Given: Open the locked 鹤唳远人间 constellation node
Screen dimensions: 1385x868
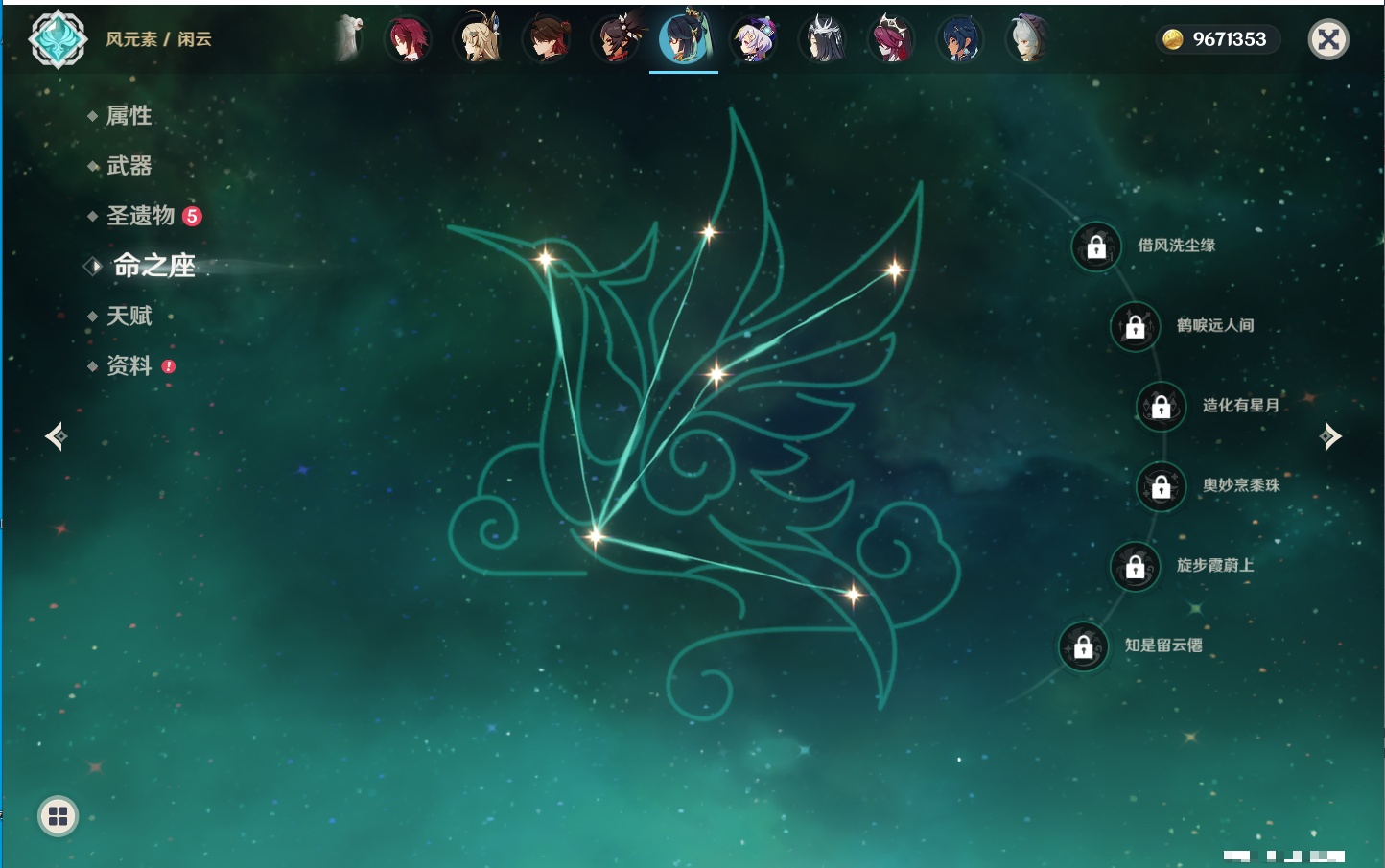Looking at the screenshot, I should tap(1136, 326).
